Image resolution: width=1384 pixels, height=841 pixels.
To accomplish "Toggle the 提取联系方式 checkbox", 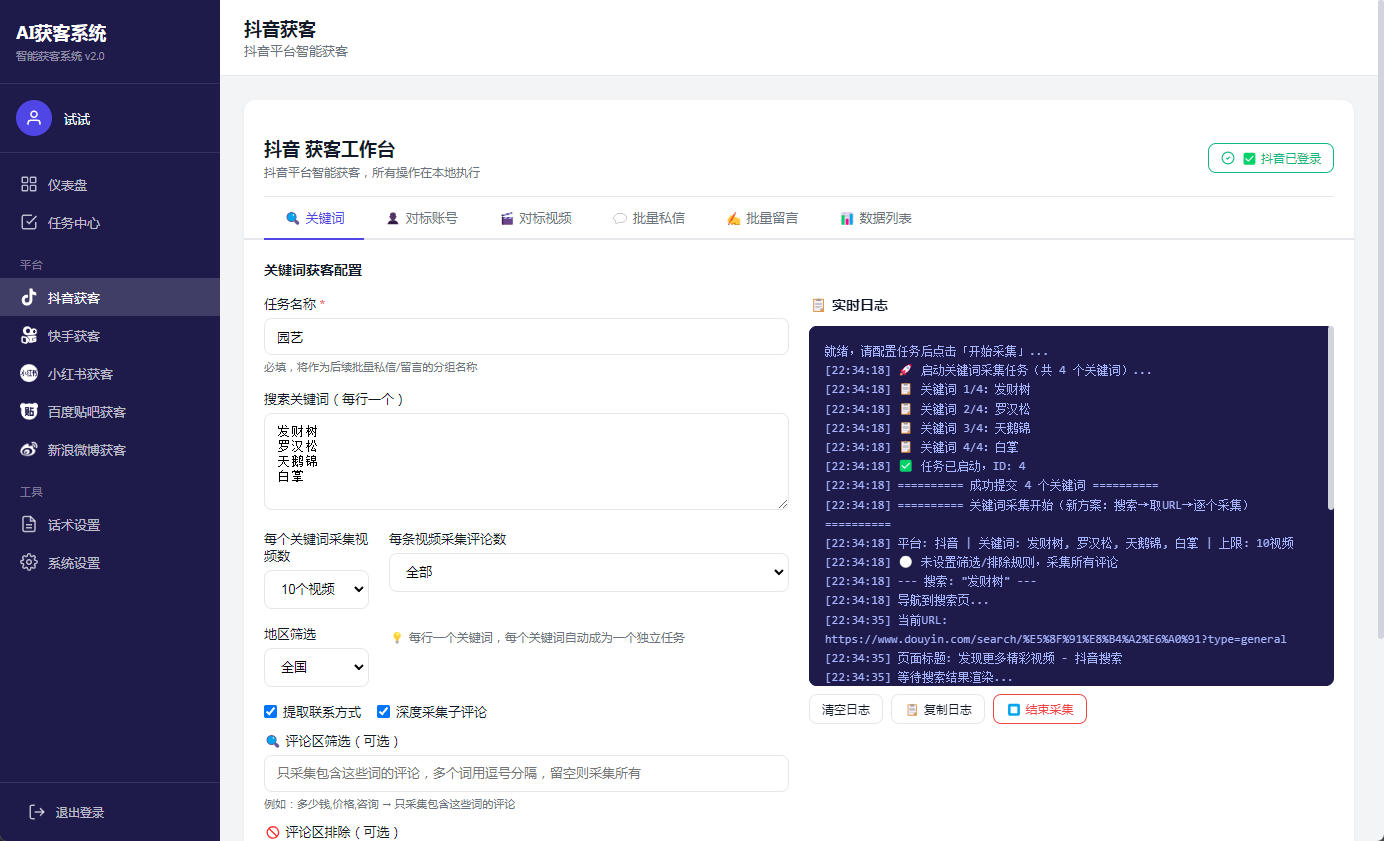I will click(x=270, y=712).
